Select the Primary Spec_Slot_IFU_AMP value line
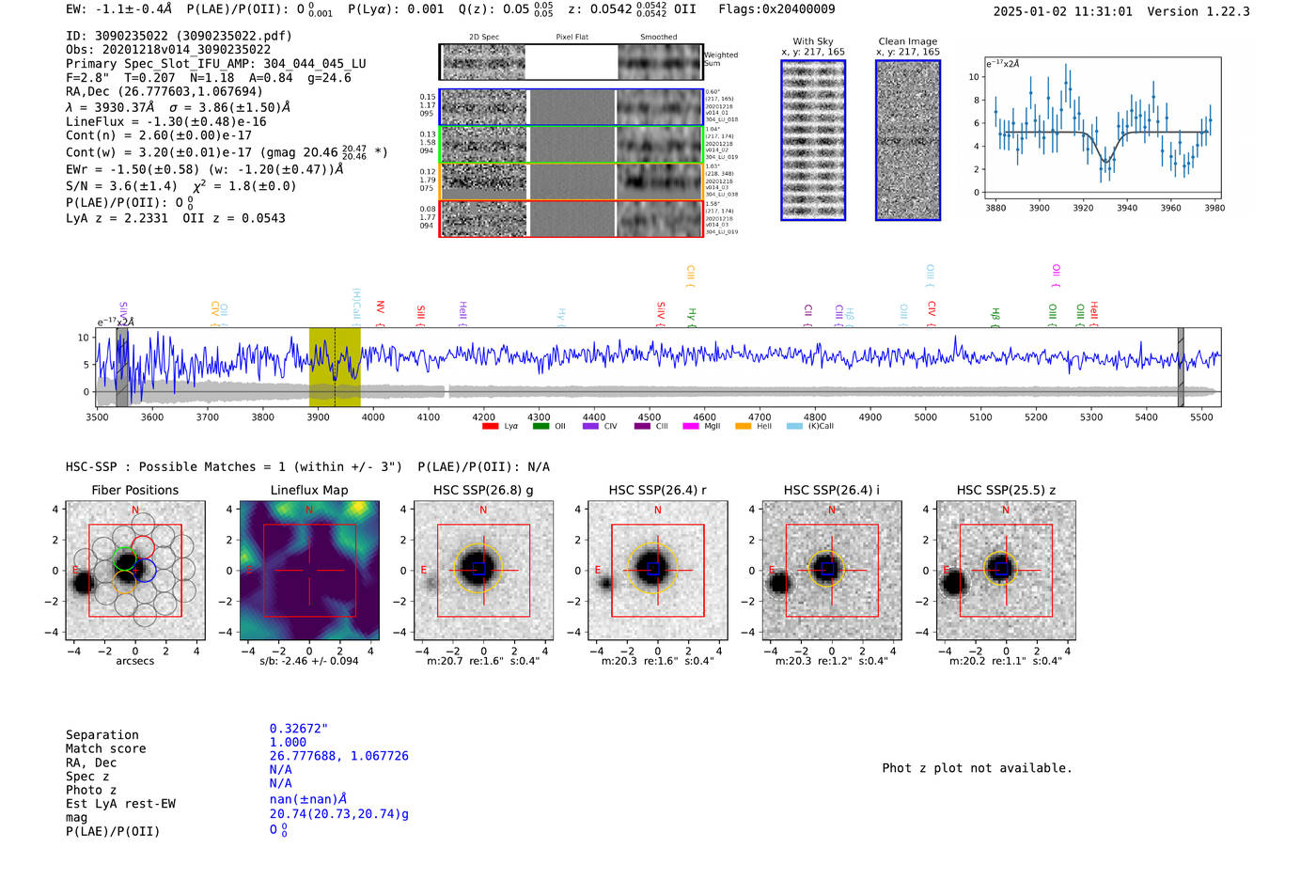The image size is (1316, 896). 216,64
